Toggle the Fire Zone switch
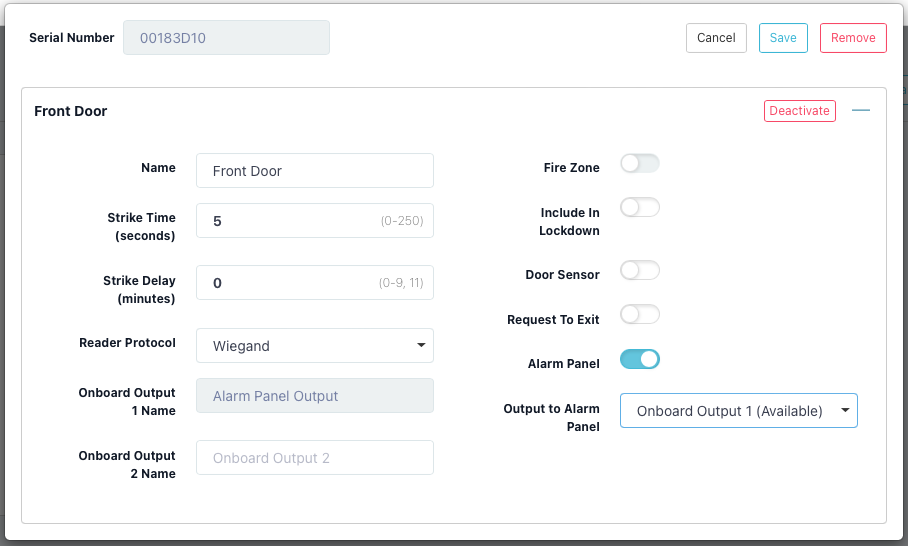 coord(640,164)
